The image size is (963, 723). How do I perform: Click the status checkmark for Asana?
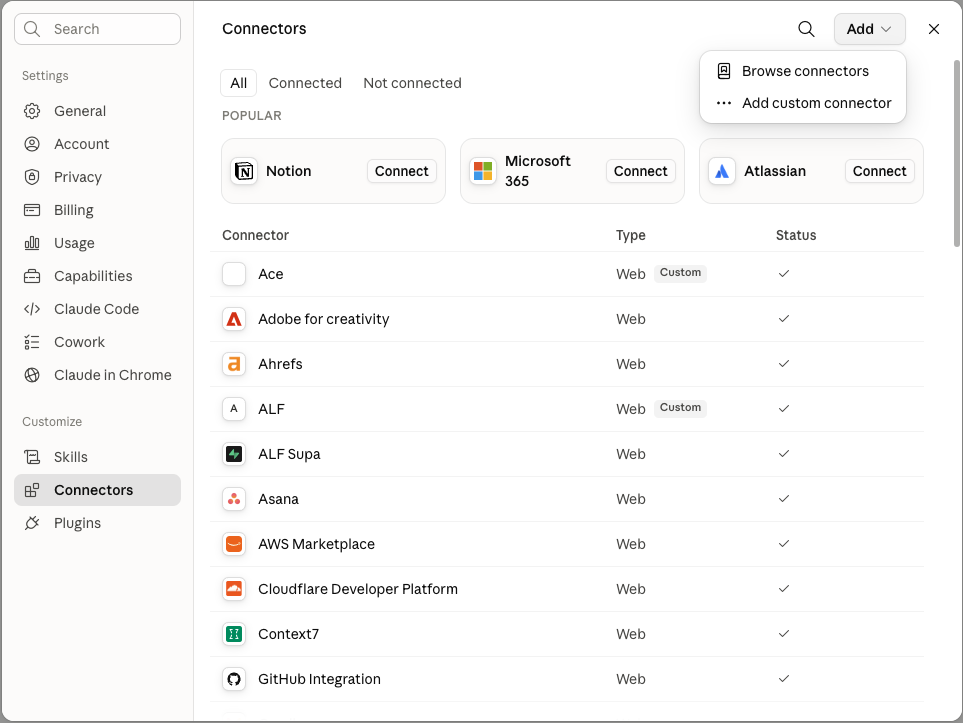point(784,499)
